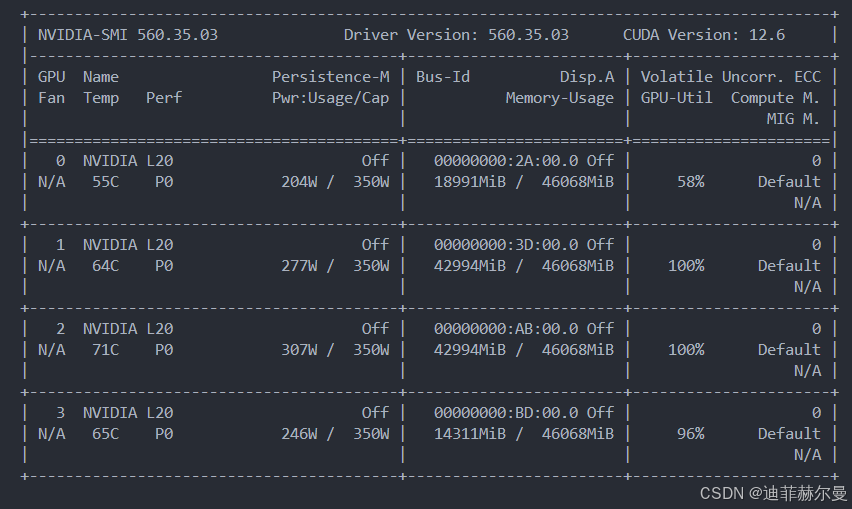Click the Disp.A header label
This screenshot has height=509, width=852.
[x=587, y=77]
